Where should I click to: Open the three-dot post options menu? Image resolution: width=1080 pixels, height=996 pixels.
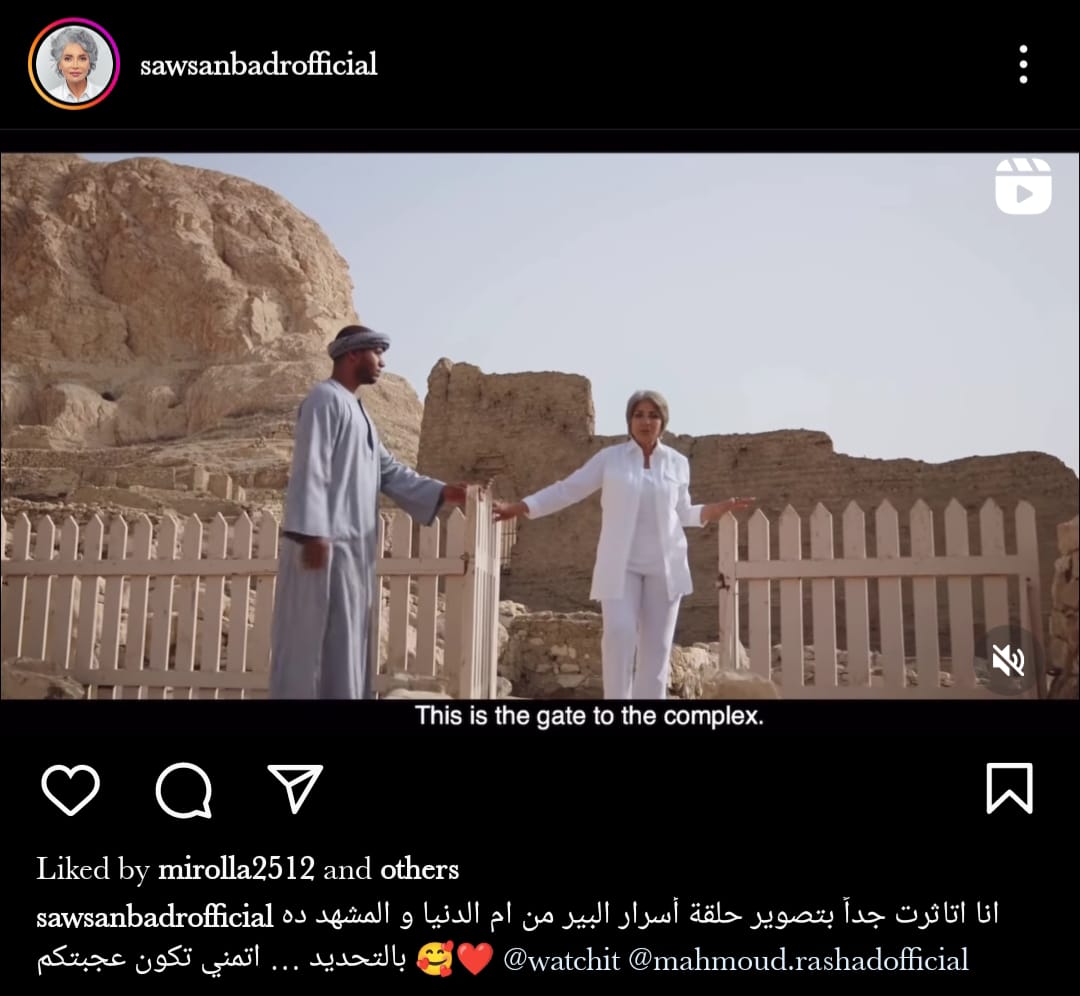point(1024,64)
